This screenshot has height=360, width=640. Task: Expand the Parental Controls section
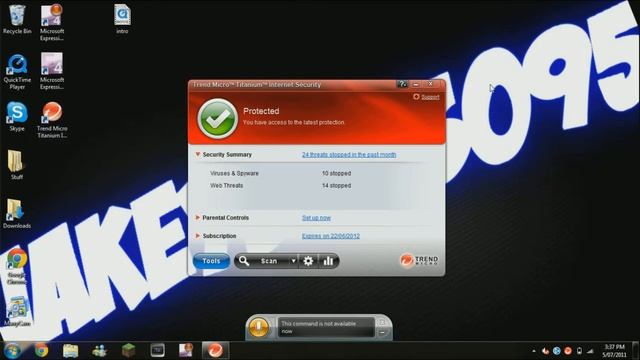tap(198, 218)
